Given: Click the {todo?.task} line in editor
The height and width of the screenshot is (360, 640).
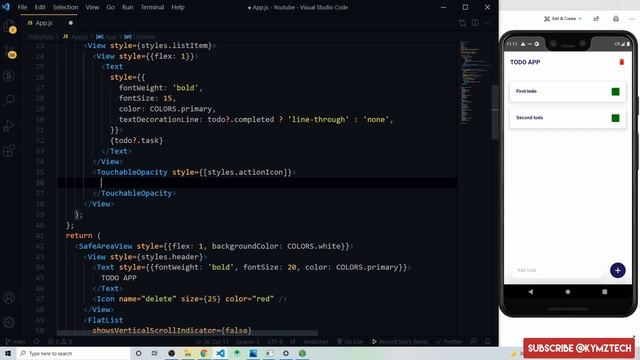Looking at the screenshot, I should (137, 140).
